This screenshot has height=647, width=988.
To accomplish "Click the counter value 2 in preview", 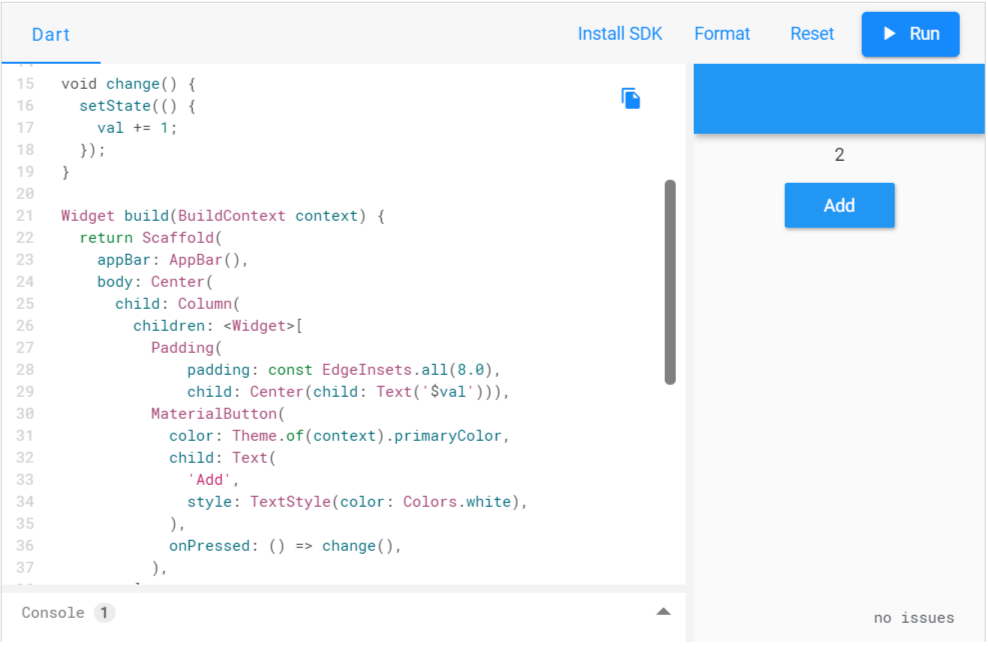I will 839,155.
